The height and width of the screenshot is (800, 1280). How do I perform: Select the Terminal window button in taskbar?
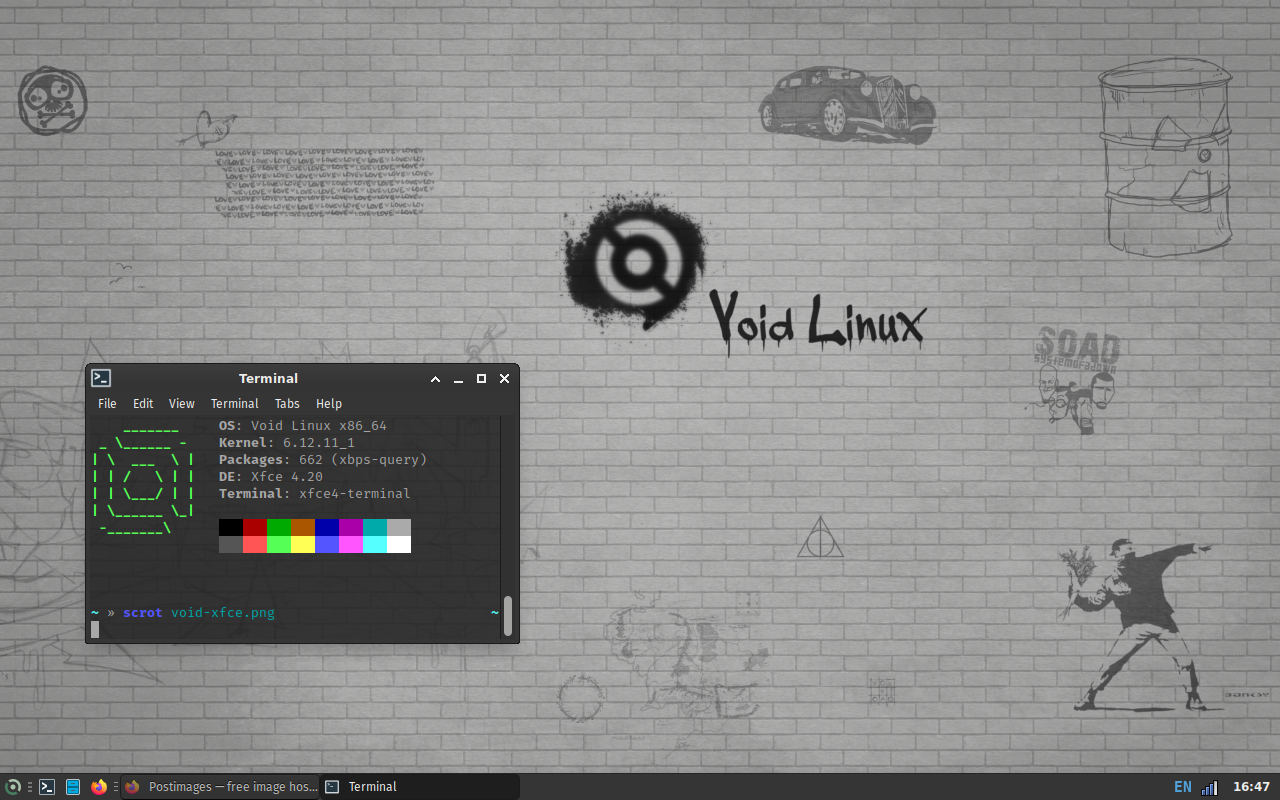pyautogui.click(x=420, y=787)
